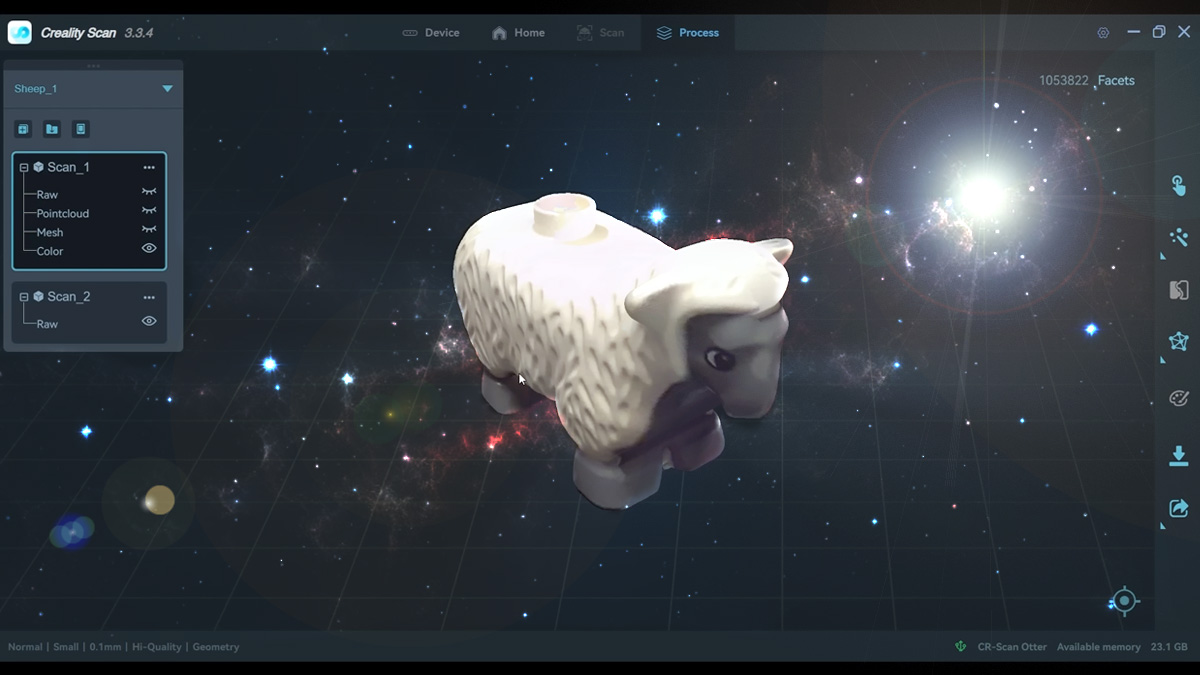1200x675 pixels.
Task: Click the first add-scan icon under Sheep_1
Action: (x=24, y=129)
